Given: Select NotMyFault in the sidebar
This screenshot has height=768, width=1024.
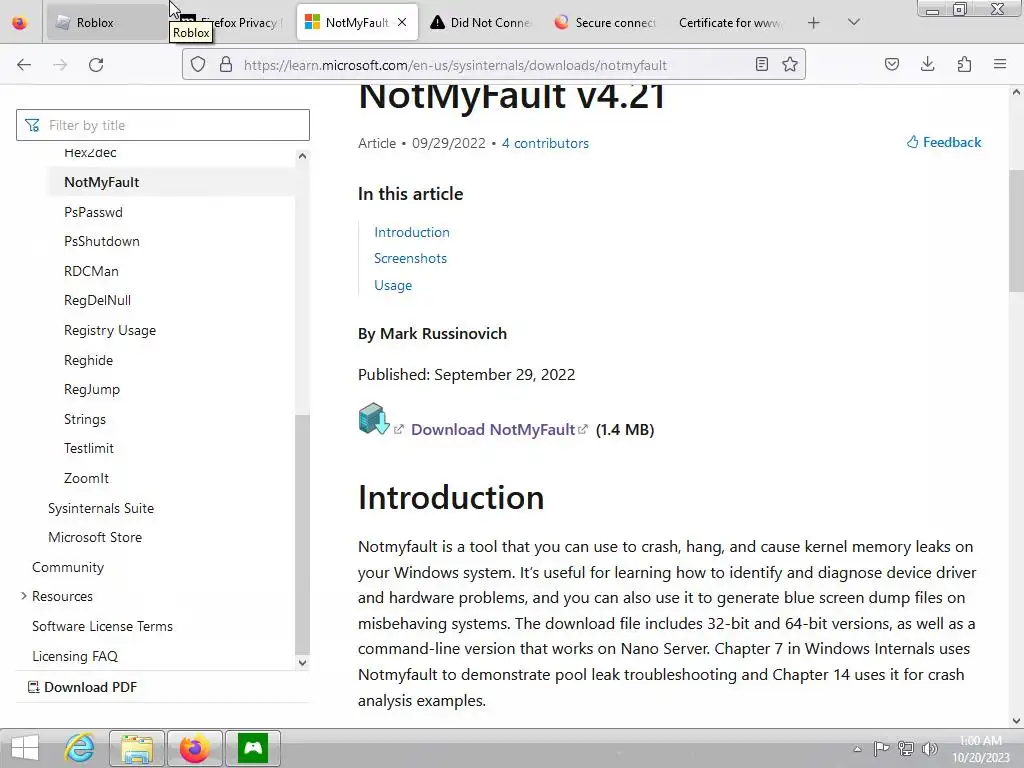Looking at the screenshot, I should pyautogui.click(x=101, y=182).
